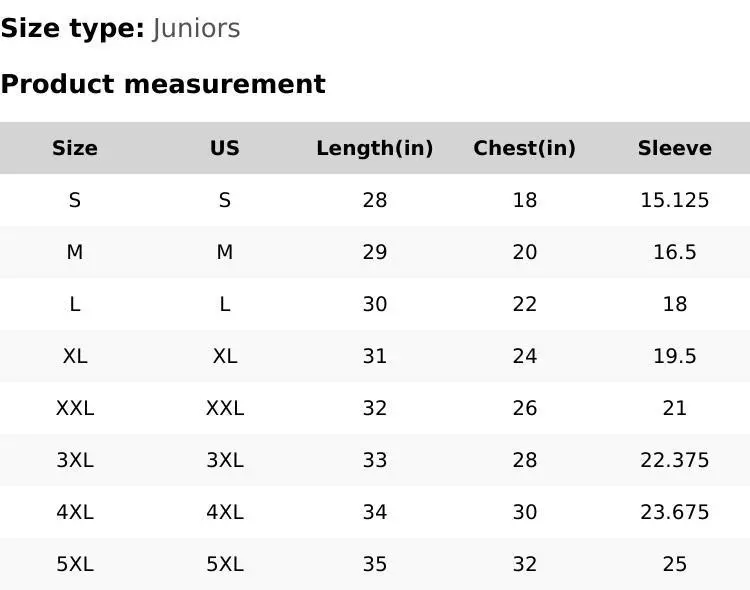
Task: Select sleeve value 23.675
Action: 675,512
